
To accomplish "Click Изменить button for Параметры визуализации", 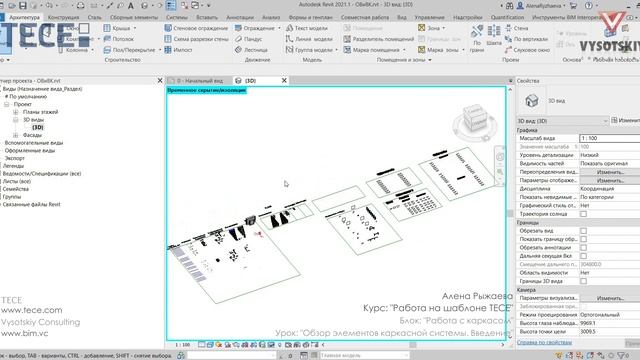I will [x=610, y=298].
